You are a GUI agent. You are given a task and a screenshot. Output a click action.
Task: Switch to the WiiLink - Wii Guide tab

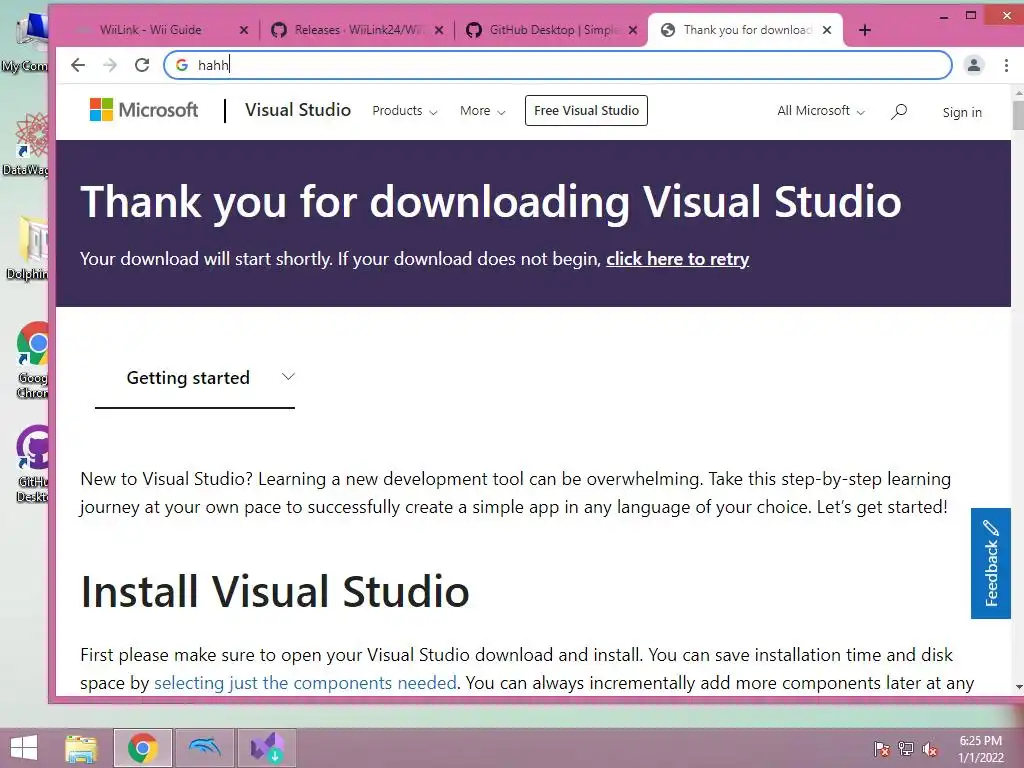150,30
